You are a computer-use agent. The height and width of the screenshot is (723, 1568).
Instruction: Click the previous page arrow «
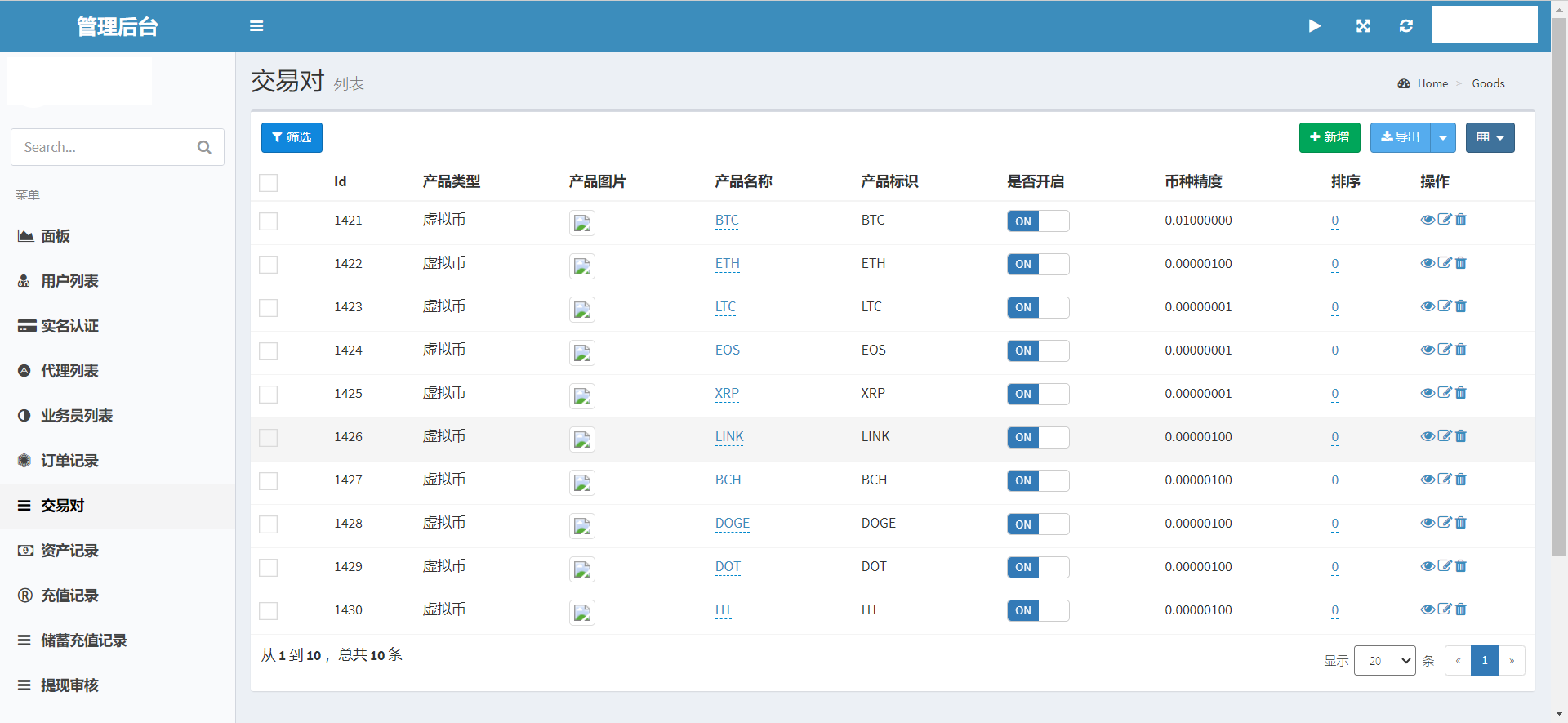tap(1458, 660)
